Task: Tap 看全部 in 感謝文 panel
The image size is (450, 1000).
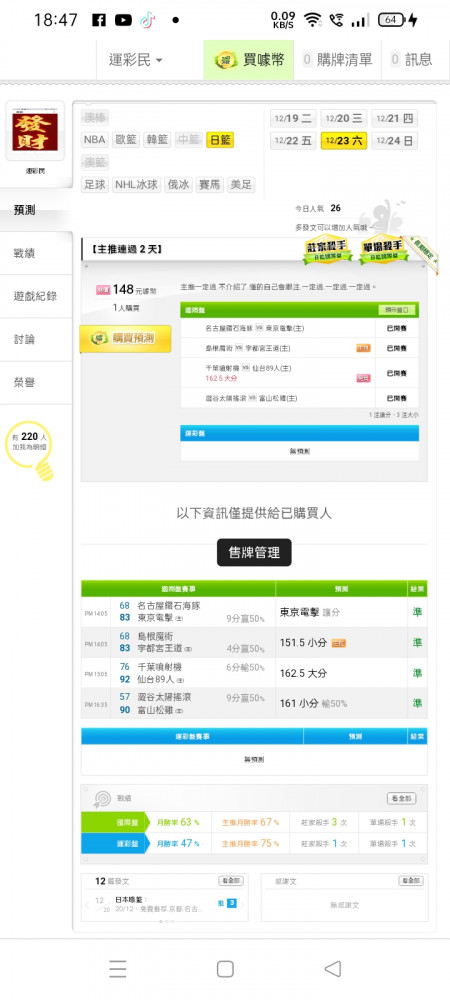Action: tap(411, 881)
